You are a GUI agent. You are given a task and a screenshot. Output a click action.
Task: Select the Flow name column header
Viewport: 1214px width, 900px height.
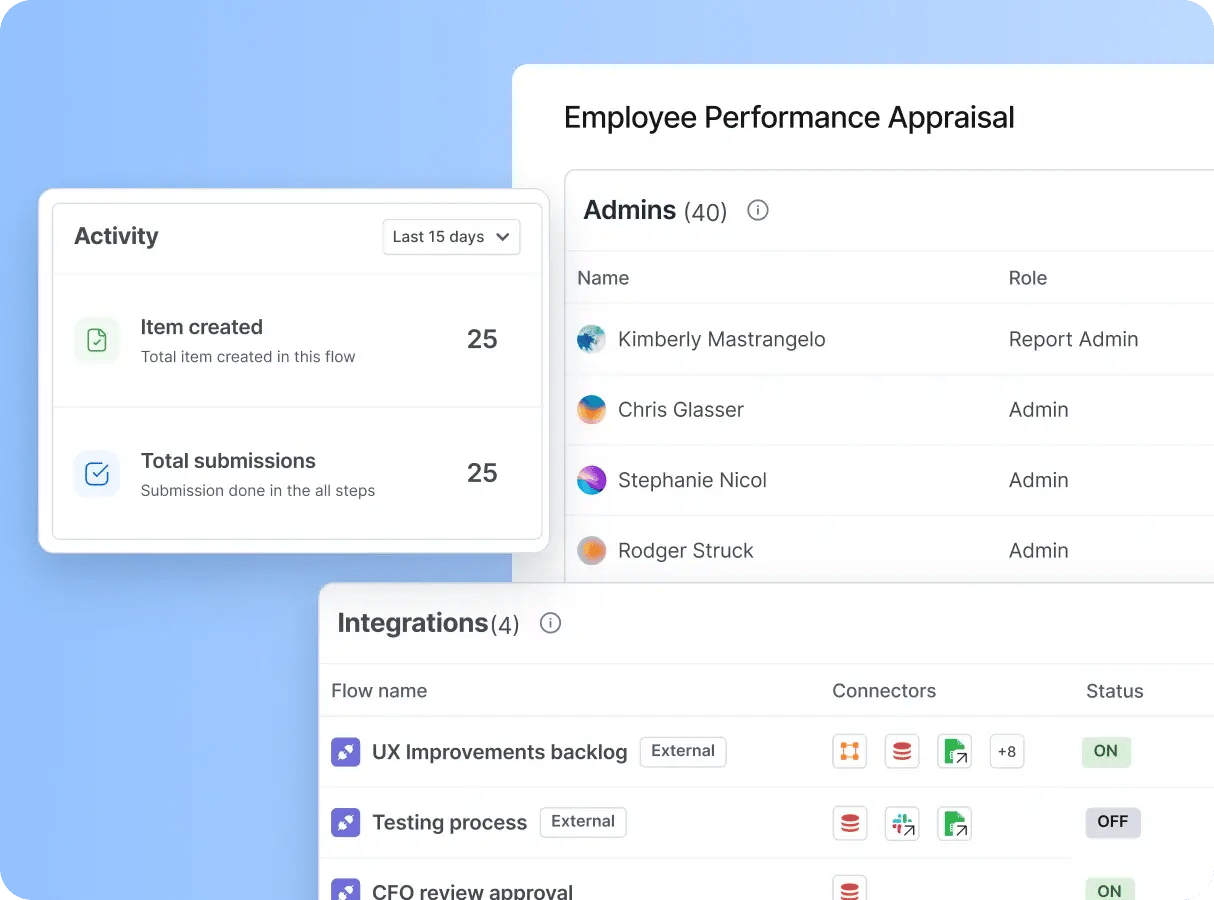tap(379, 691)
